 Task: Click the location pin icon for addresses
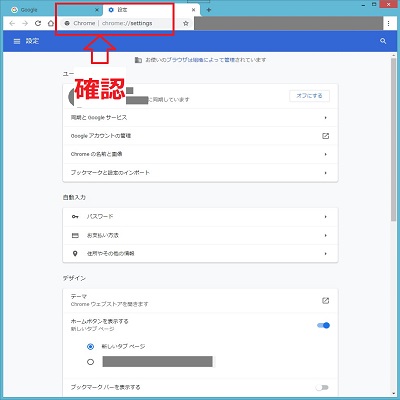point(75,254)
